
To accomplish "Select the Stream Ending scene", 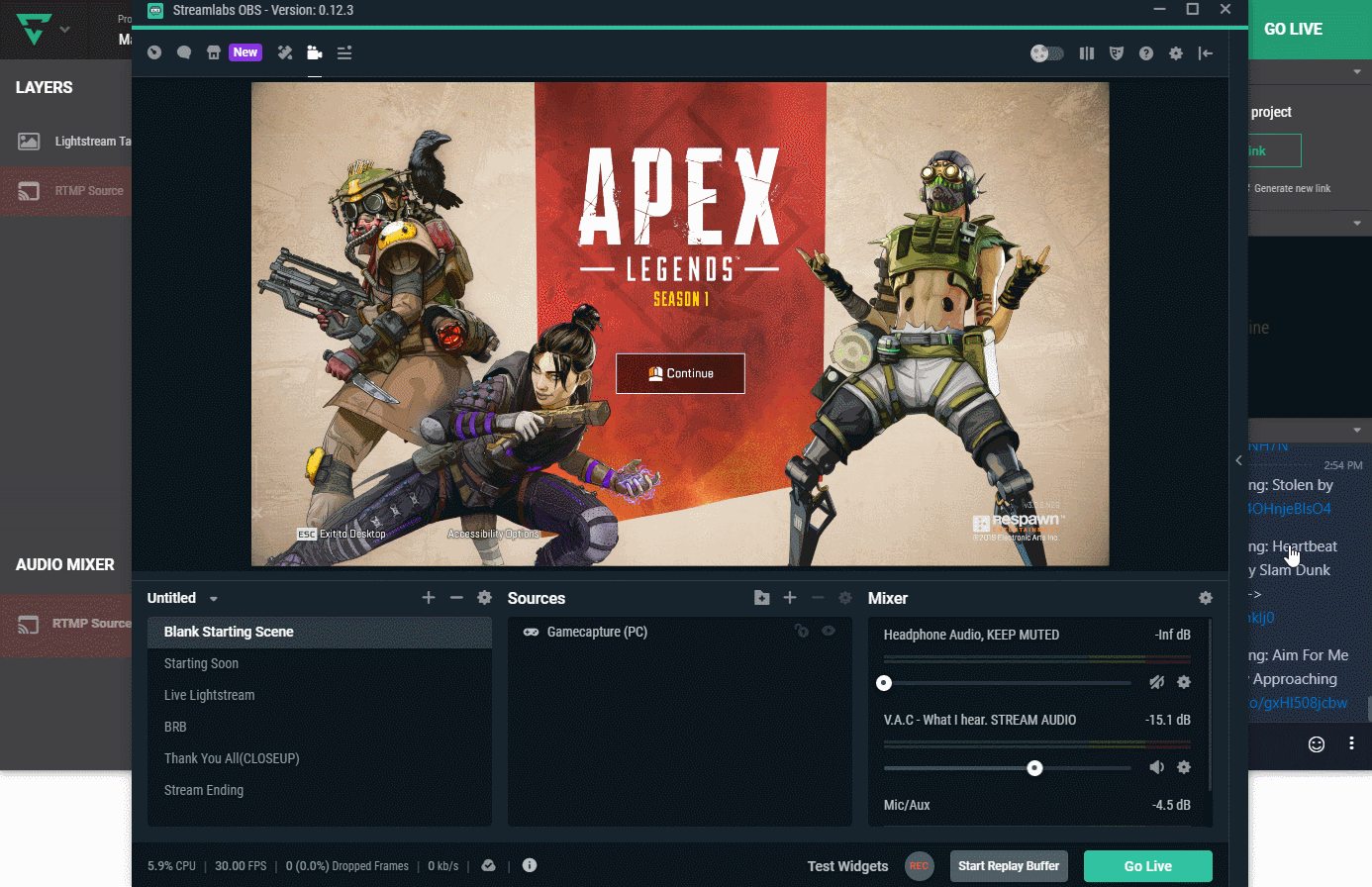I will [x=320, y=790].
